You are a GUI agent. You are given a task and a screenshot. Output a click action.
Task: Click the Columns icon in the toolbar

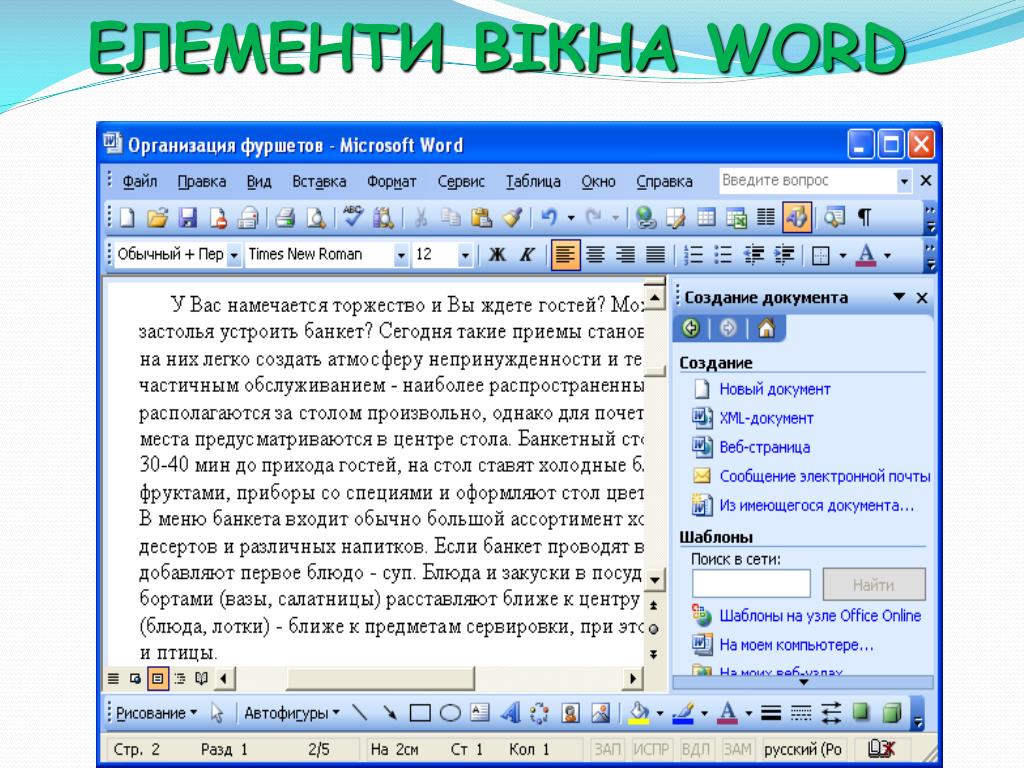coord(766,217)
